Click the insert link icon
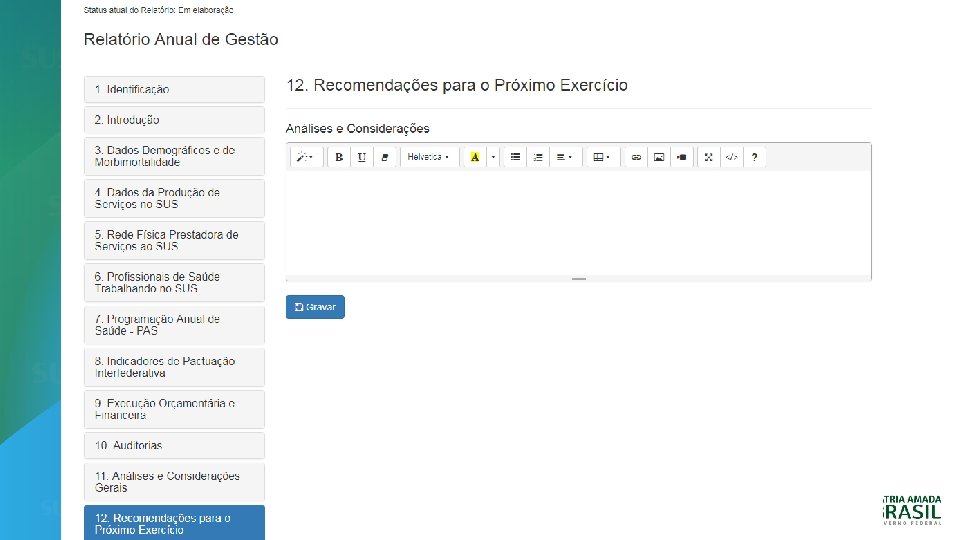 (635, 157)
